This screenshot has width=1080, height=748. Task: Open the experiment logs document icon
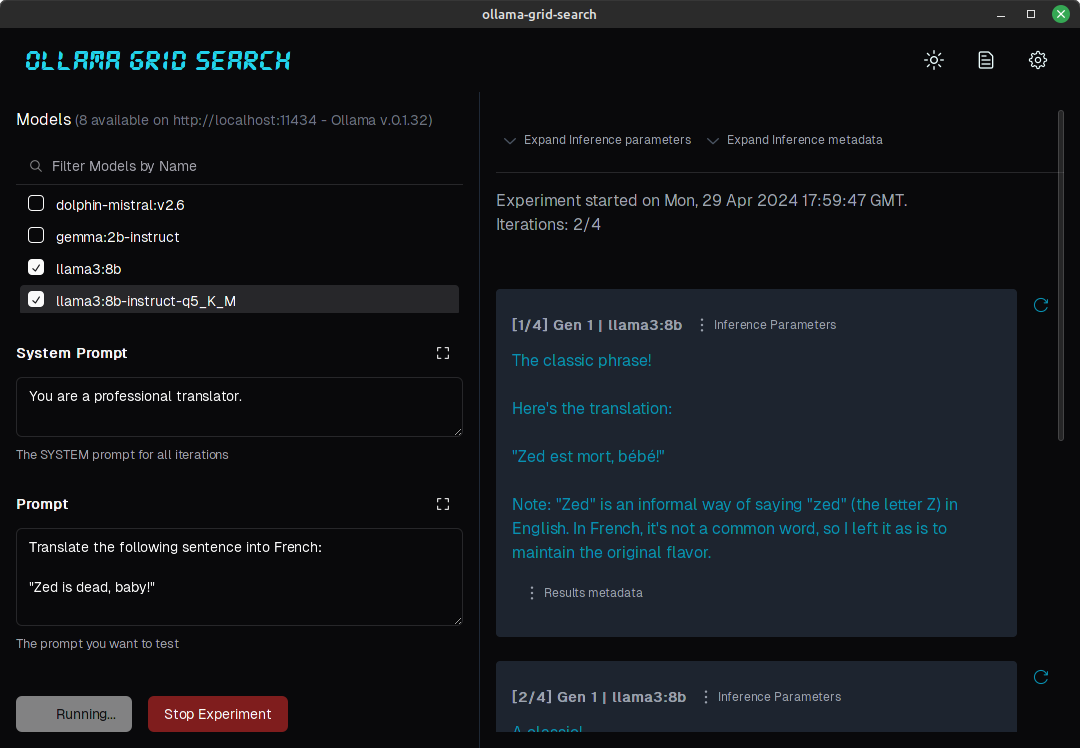tap(986, 60)
